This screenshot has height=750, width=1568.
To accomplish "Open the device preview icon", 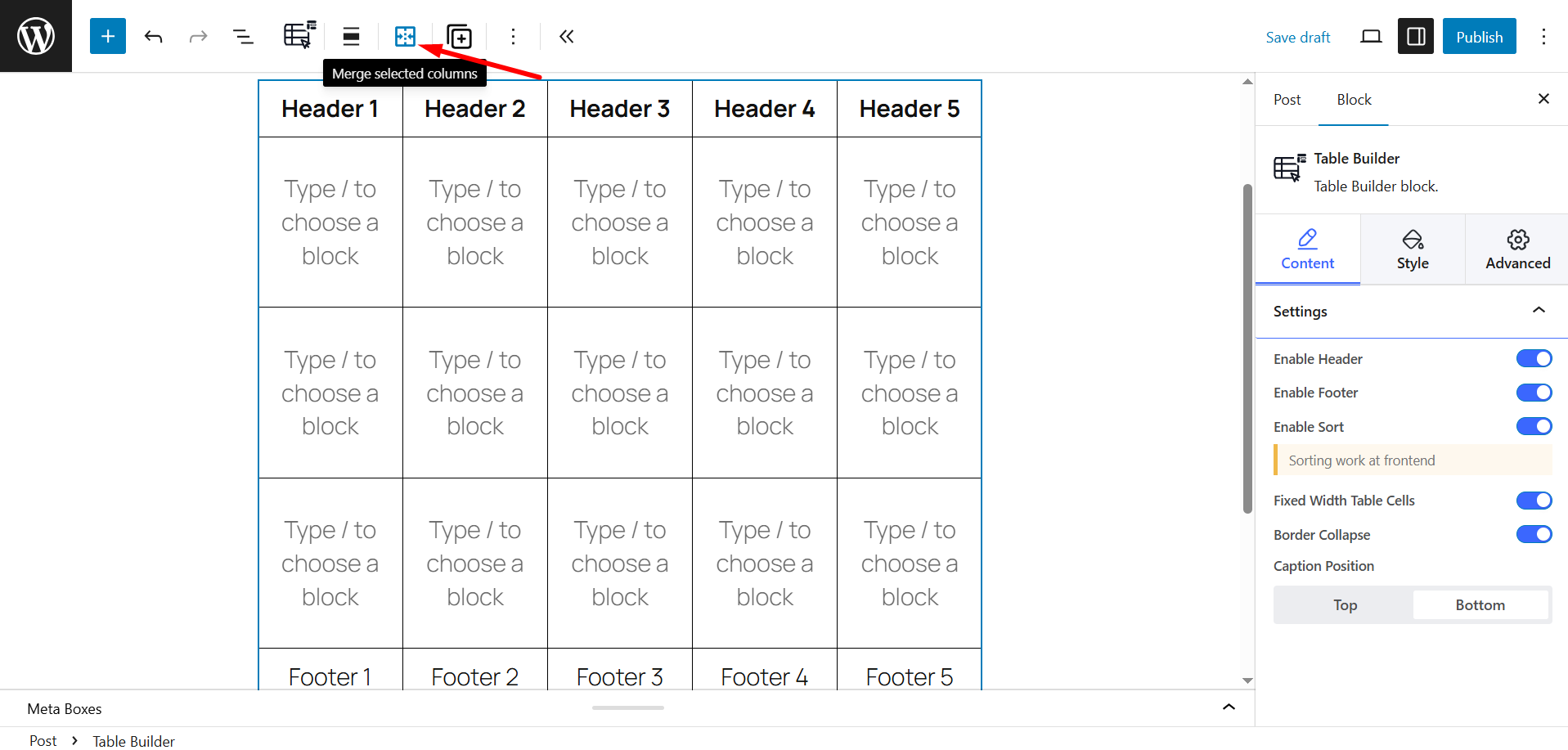I will 1371,36.
